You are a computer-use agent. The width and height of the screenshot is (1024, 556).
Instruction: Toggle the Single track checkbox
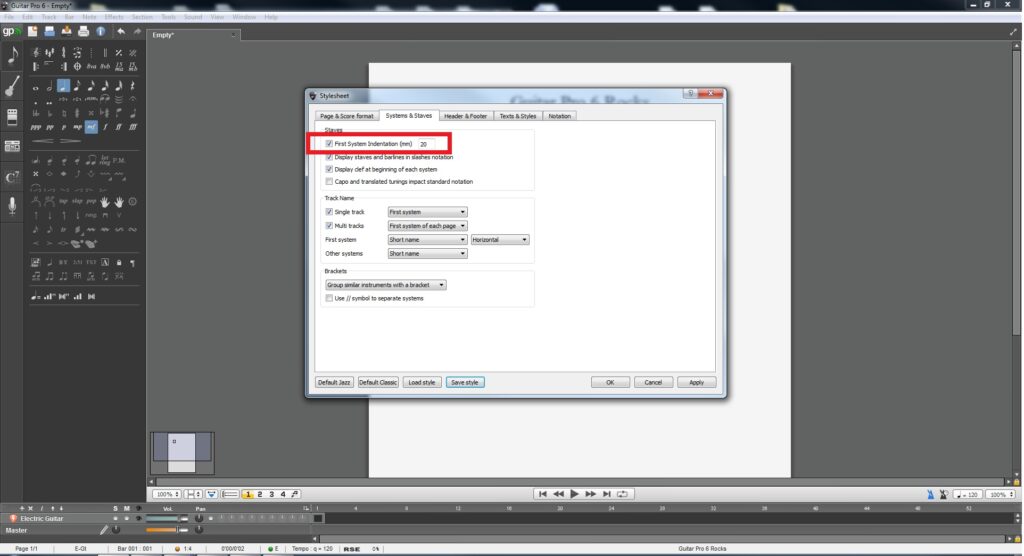pos(329,212)
